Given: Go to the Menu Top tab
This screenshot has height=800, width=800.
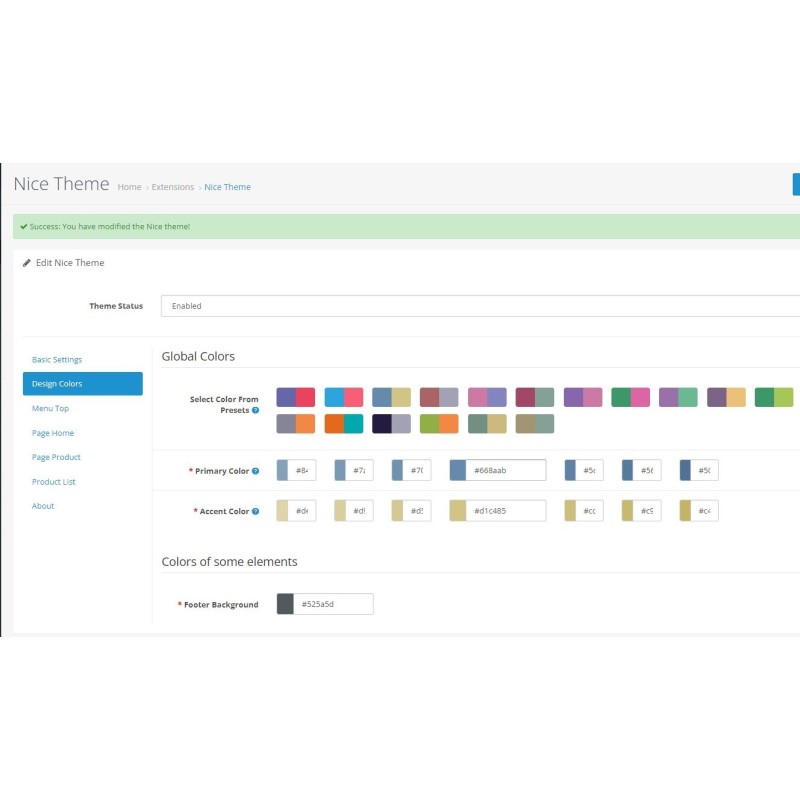Looking at the screenshot, I should coord(50,408).
